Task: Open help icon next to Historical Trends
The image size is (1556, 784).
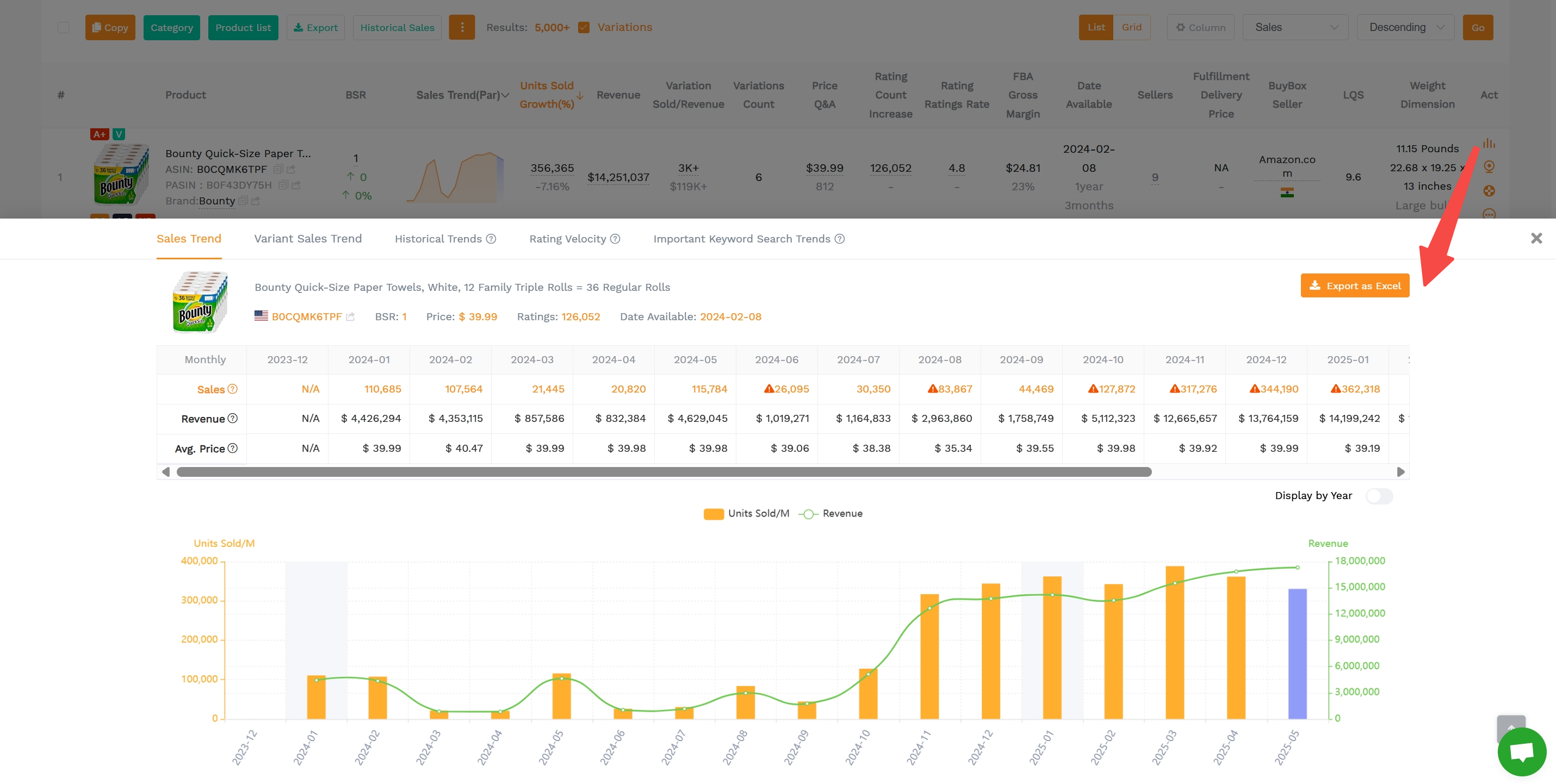Action: [x=491, y=239]
